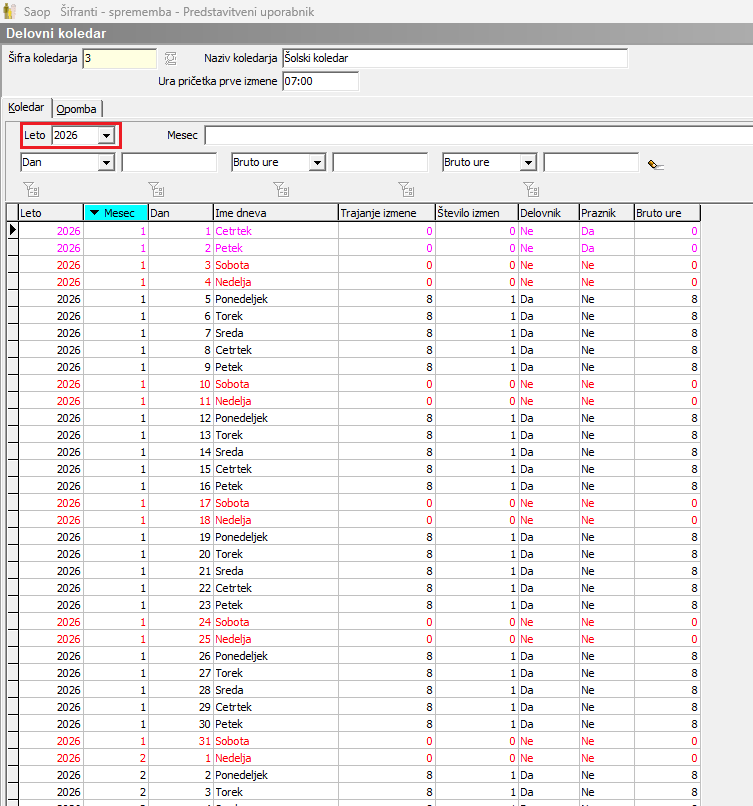
Task: Click the lookup icon beside Šifra koledarja
Action: click(x=171, y=59)
